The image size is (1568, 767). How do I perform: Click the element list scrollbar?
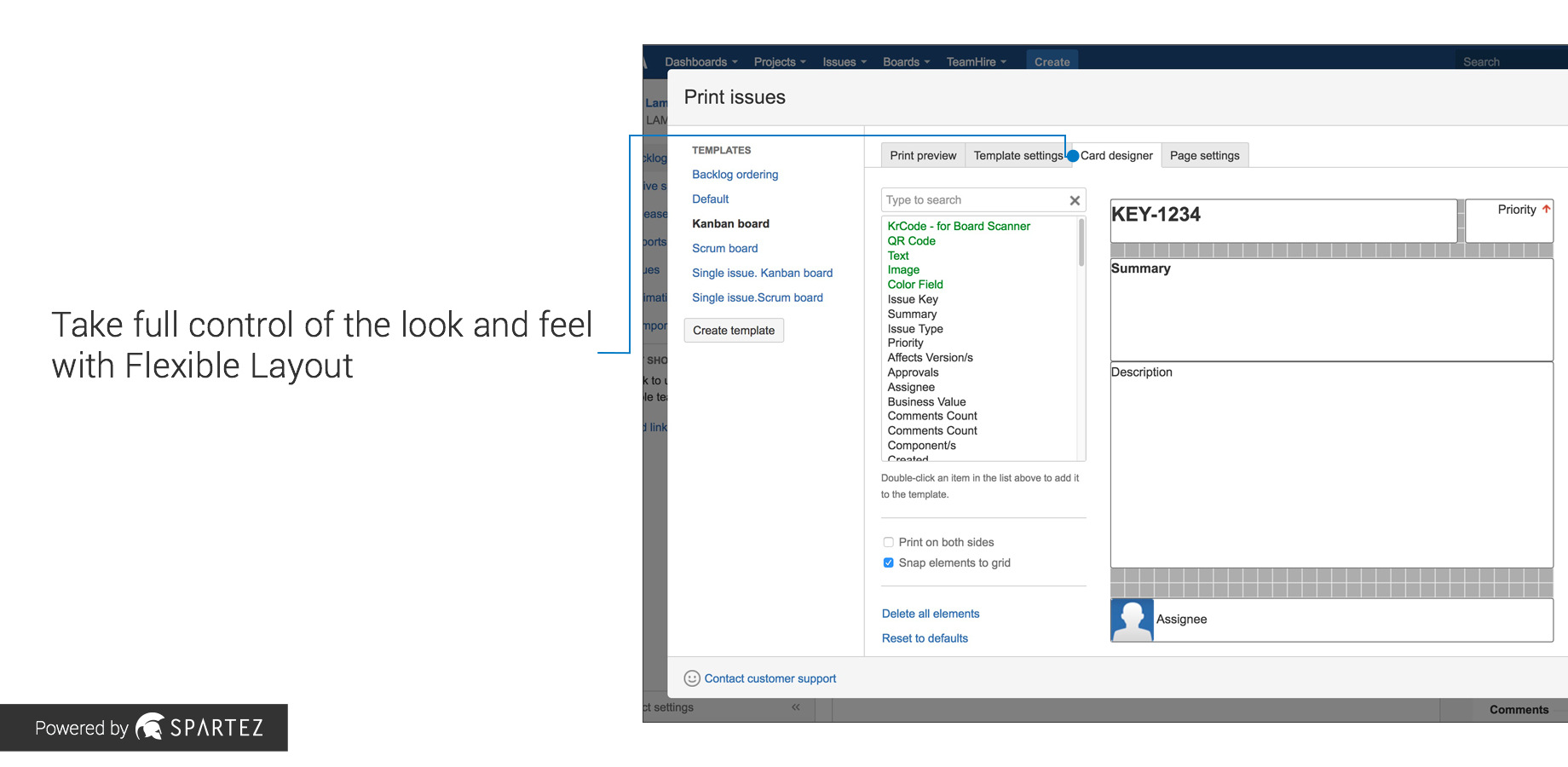click(1081, 243)
